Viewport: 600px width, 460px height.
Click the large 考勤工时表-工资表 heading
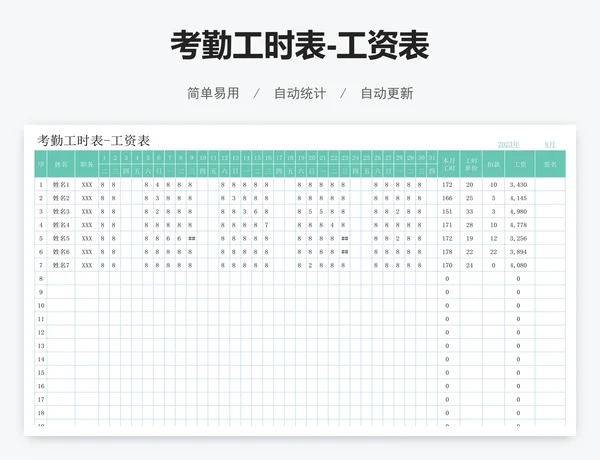300,46
